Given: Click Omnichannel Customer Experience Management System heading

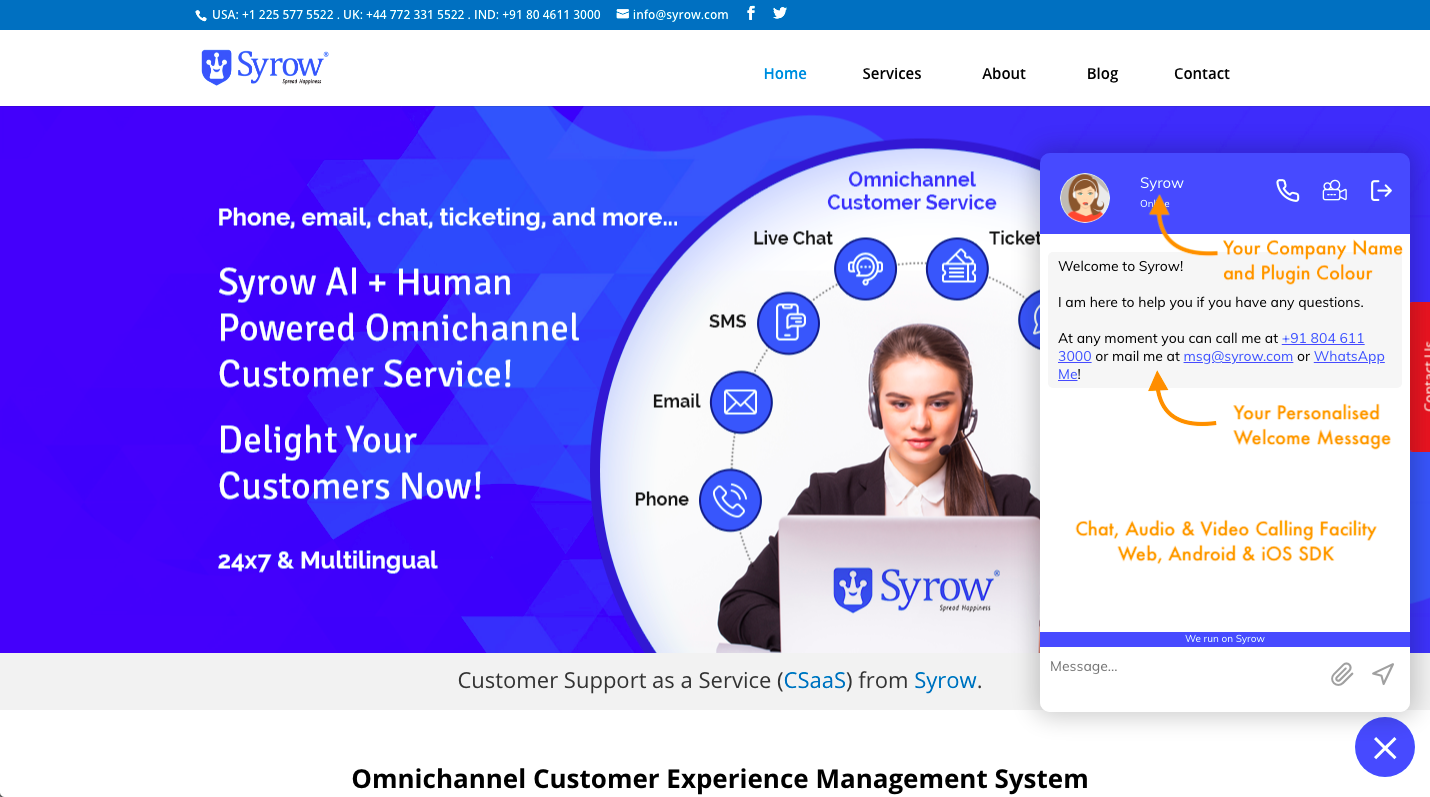Looking at the screenshot, I should point(719,778).
